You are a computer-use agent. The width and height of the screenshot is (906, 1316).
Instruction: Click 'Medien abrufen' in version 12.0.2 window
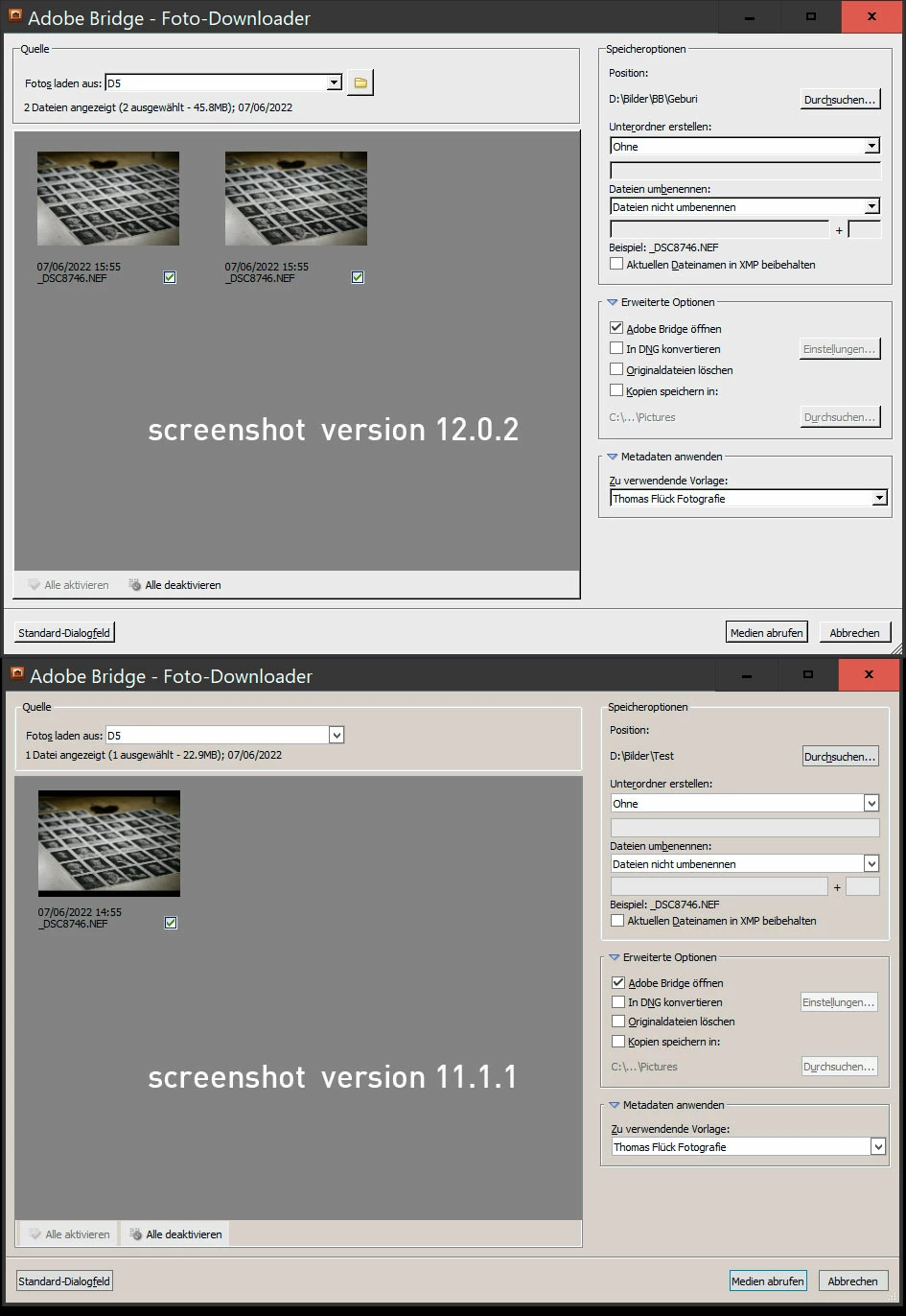tap(767, 632)
